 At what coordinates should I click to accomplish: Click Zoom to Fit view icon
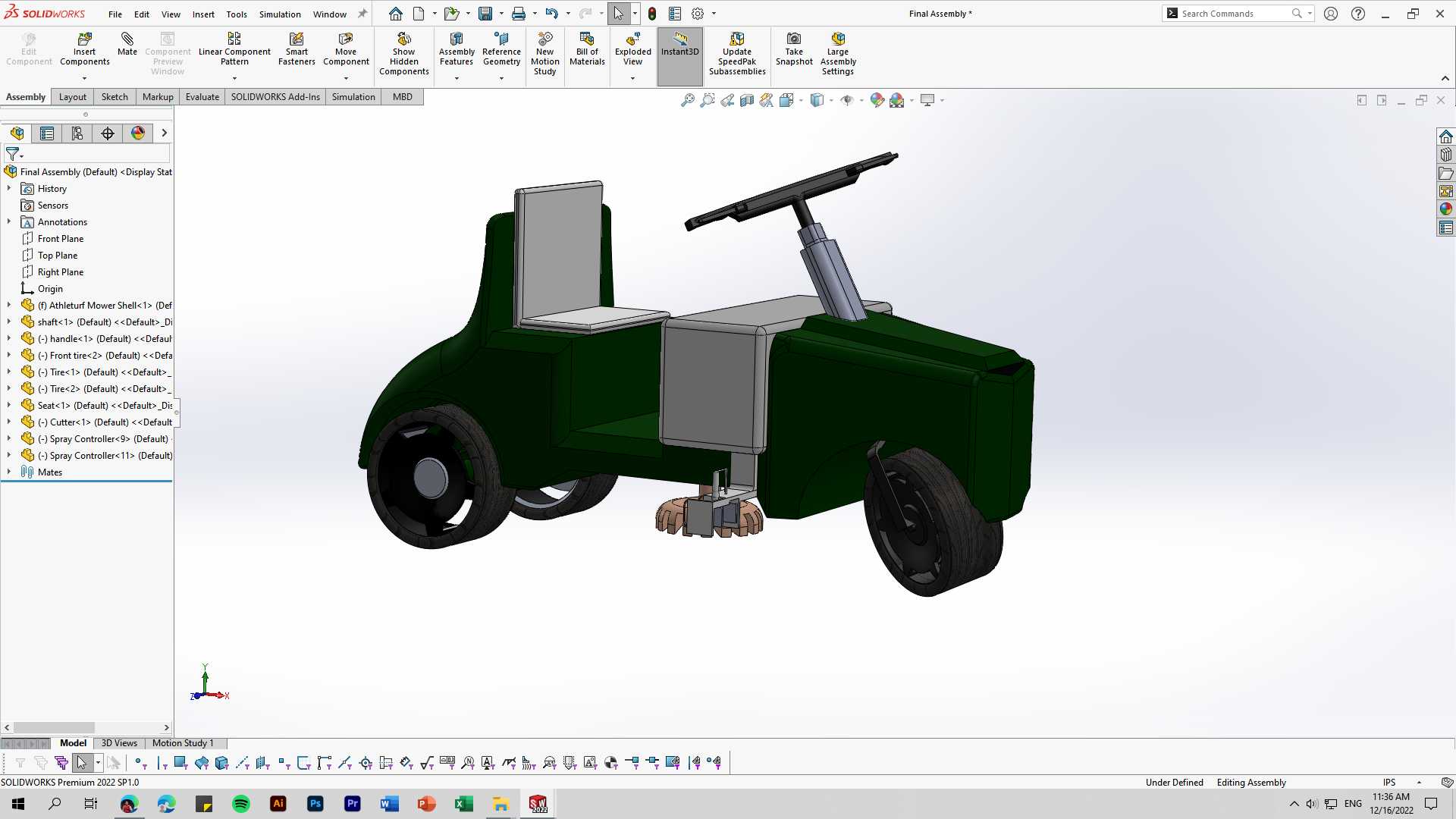click(x=688, y=100)
